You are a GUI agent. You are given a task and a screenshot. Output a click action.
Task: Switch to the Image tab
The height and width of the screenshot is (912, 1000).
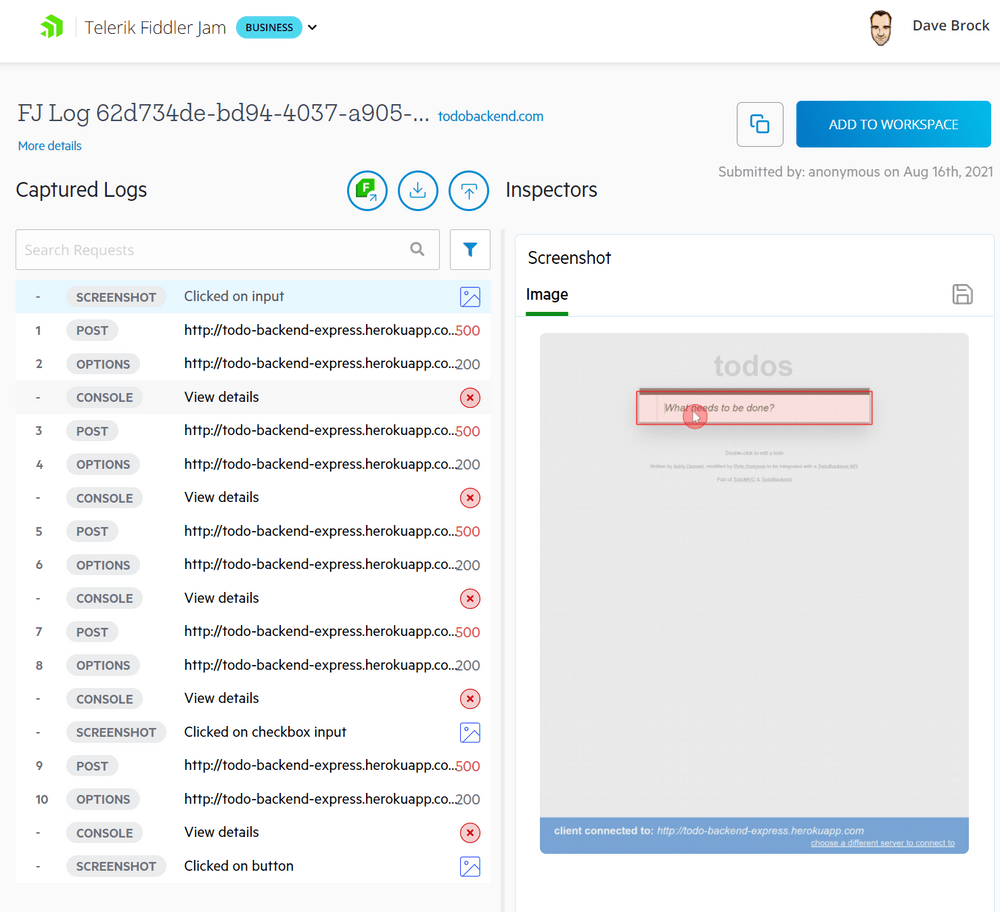pyautogui.click(x=547, y=295)
